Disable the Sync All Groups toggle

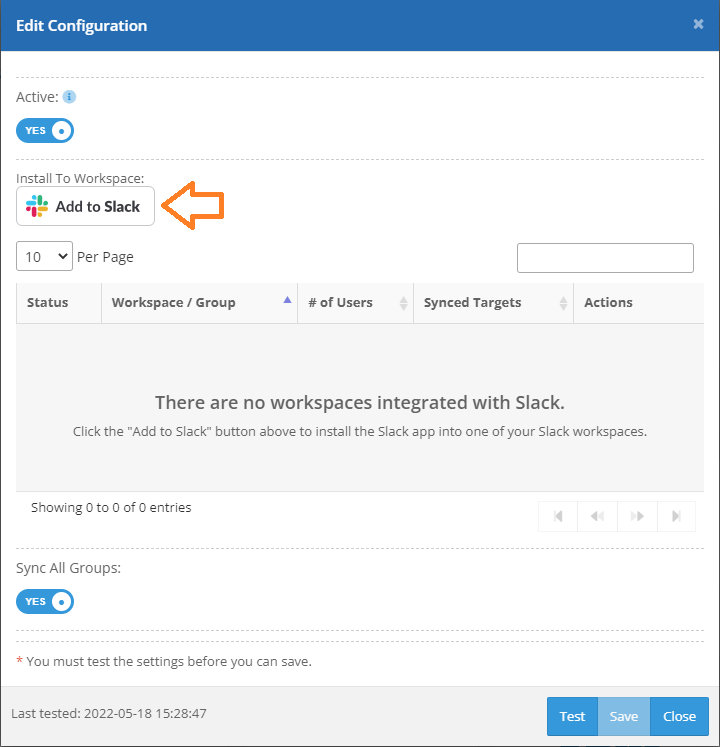pyautogui.click(x=45, y=601)
